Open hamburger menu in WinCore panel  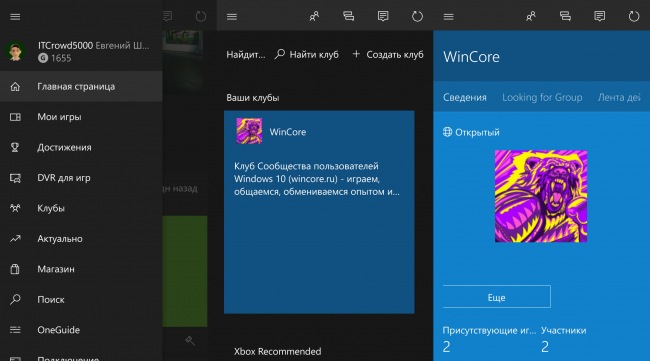449,17
